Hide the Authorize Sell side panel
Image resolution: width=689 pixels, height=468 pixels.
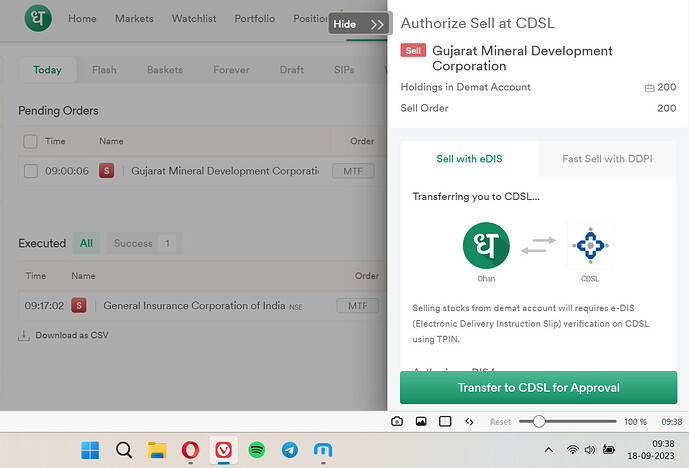(359, 24)
